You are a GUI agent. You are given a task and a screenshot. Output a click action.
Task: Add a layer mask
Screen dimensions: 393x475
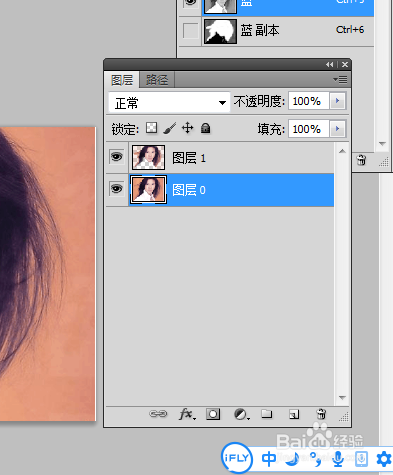(213, 414)
